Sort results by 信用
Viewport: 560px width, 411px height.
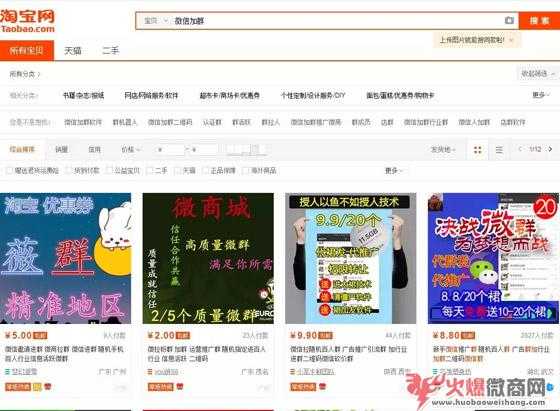coord(94,149)
